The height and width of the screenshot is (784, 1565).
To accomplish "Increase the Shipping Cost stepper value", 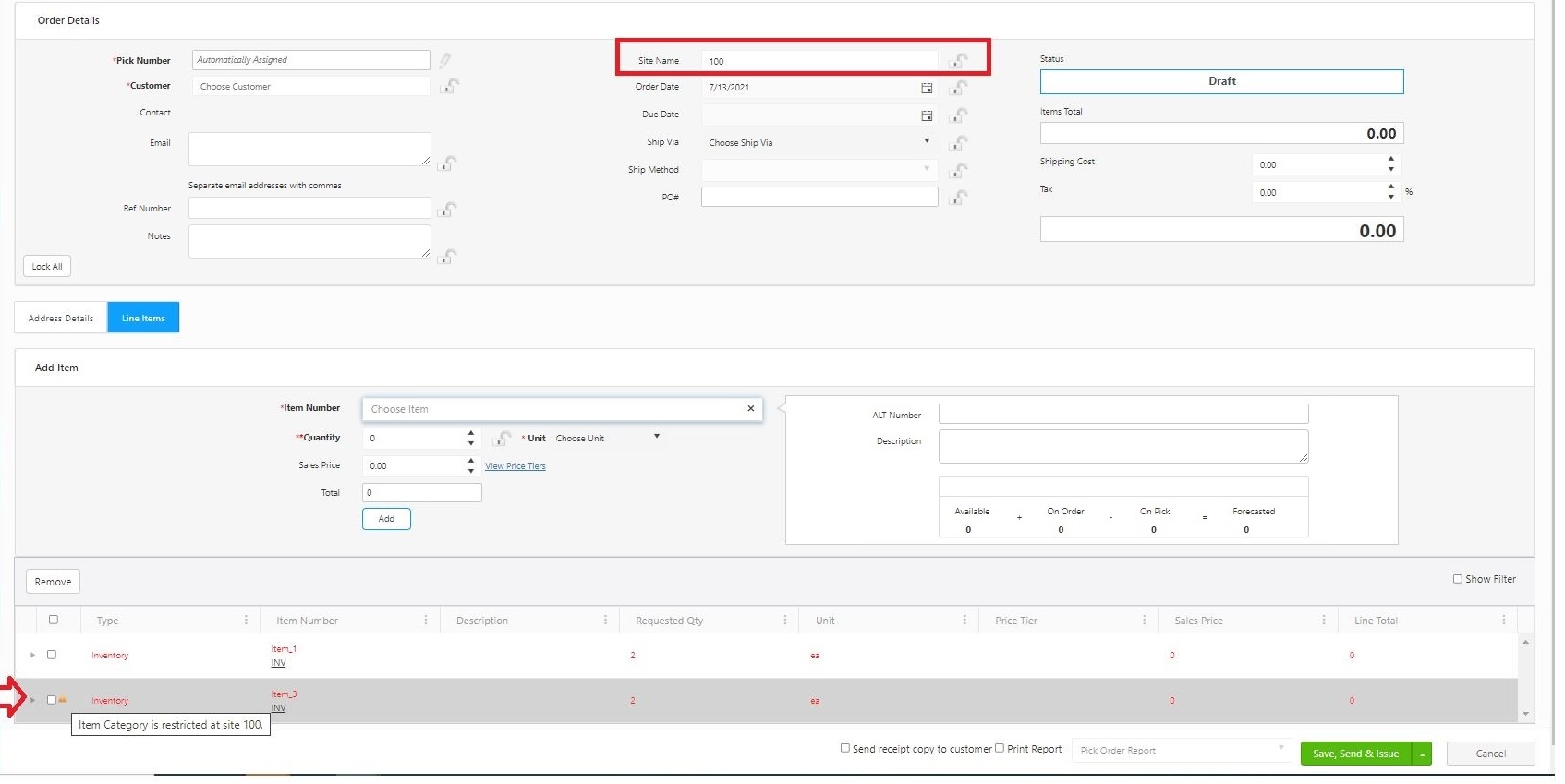I will (1391, 160).
